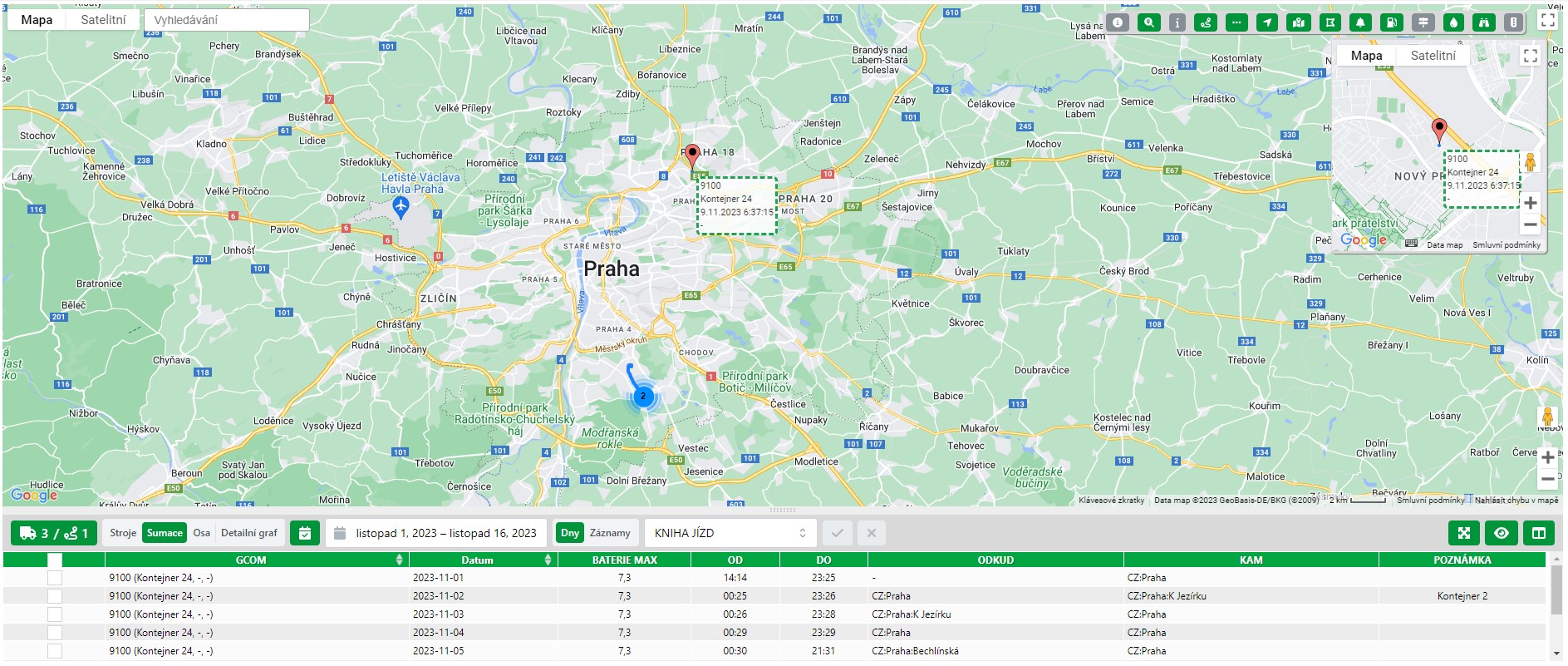
Task: Click the gray X cancel button
Action: click(872, 533)
